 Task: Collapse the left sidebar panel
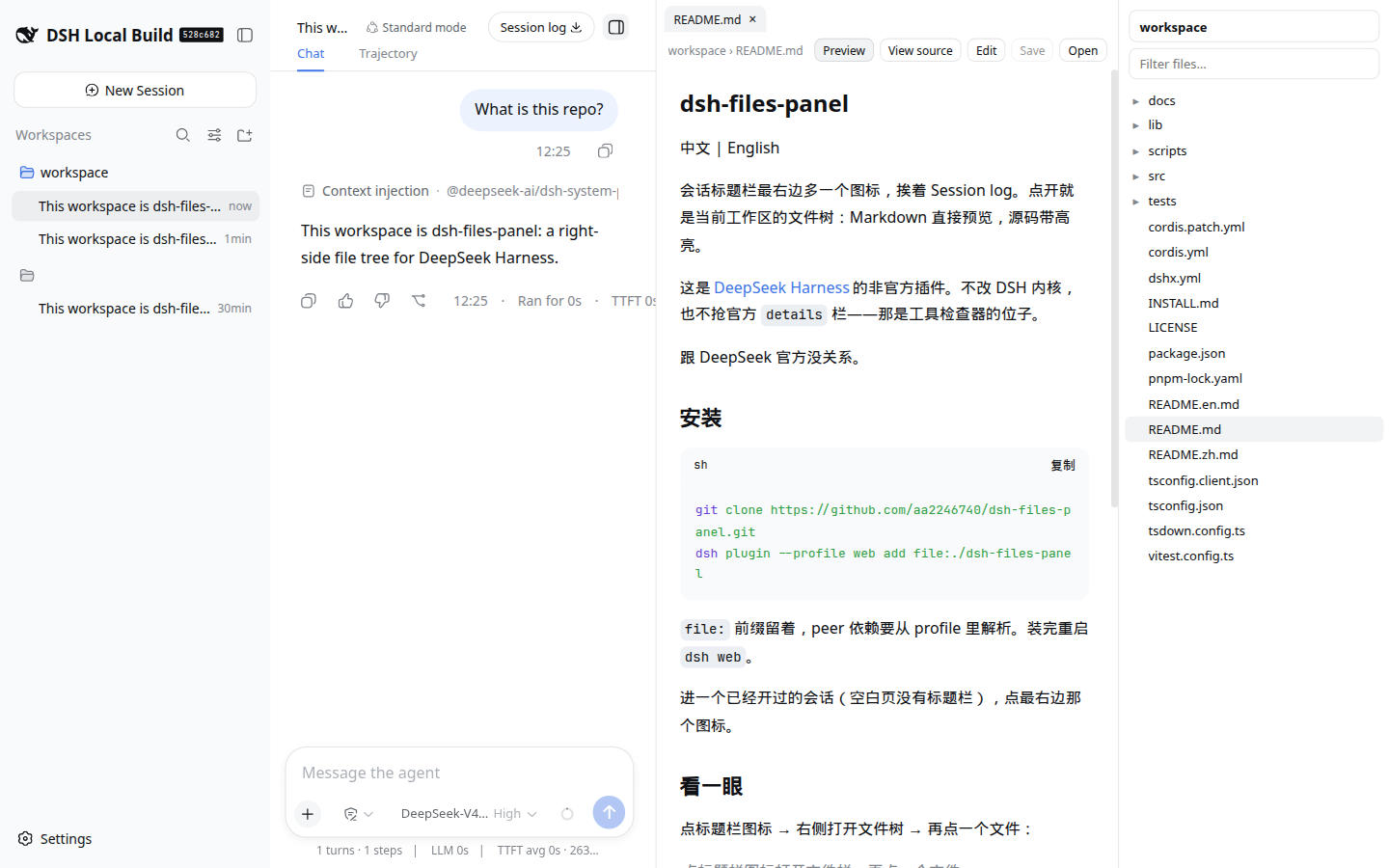(245, 35)
